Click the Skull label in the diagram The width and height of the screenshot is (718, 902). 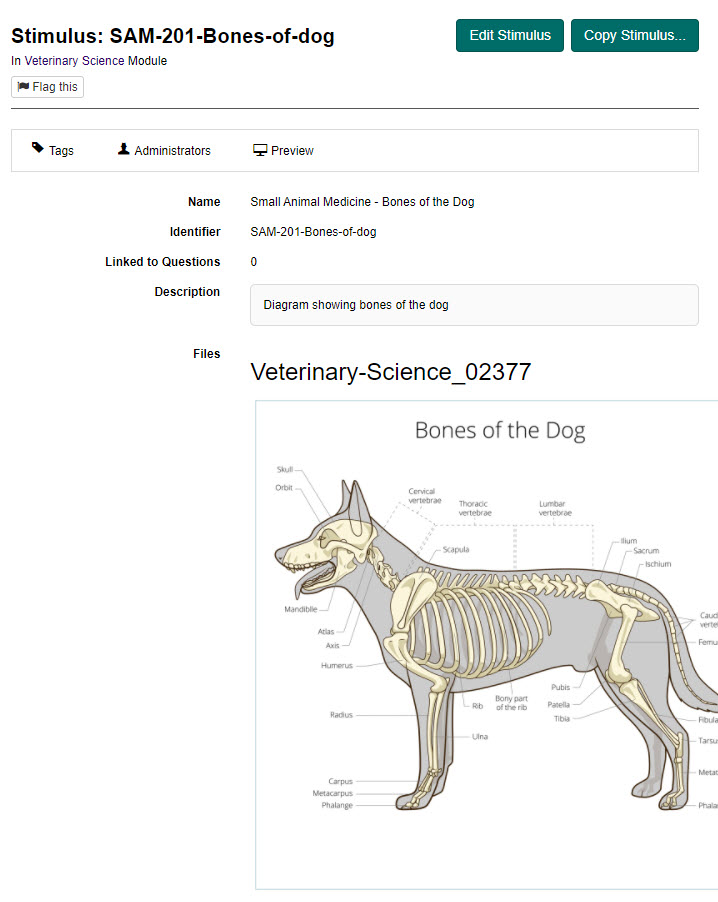coord(285,469)
